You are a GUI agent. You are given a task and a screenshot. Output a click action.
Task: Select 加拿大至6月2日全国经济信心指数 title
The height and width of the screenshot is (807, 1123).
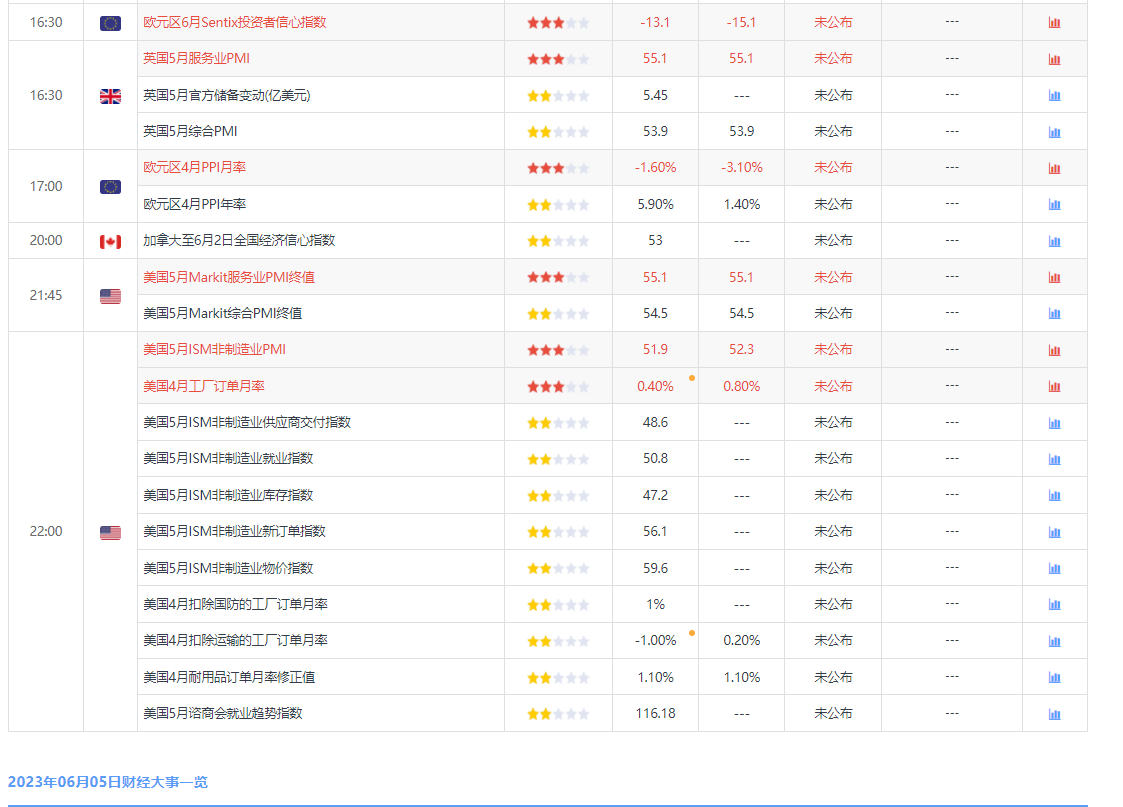239,240
